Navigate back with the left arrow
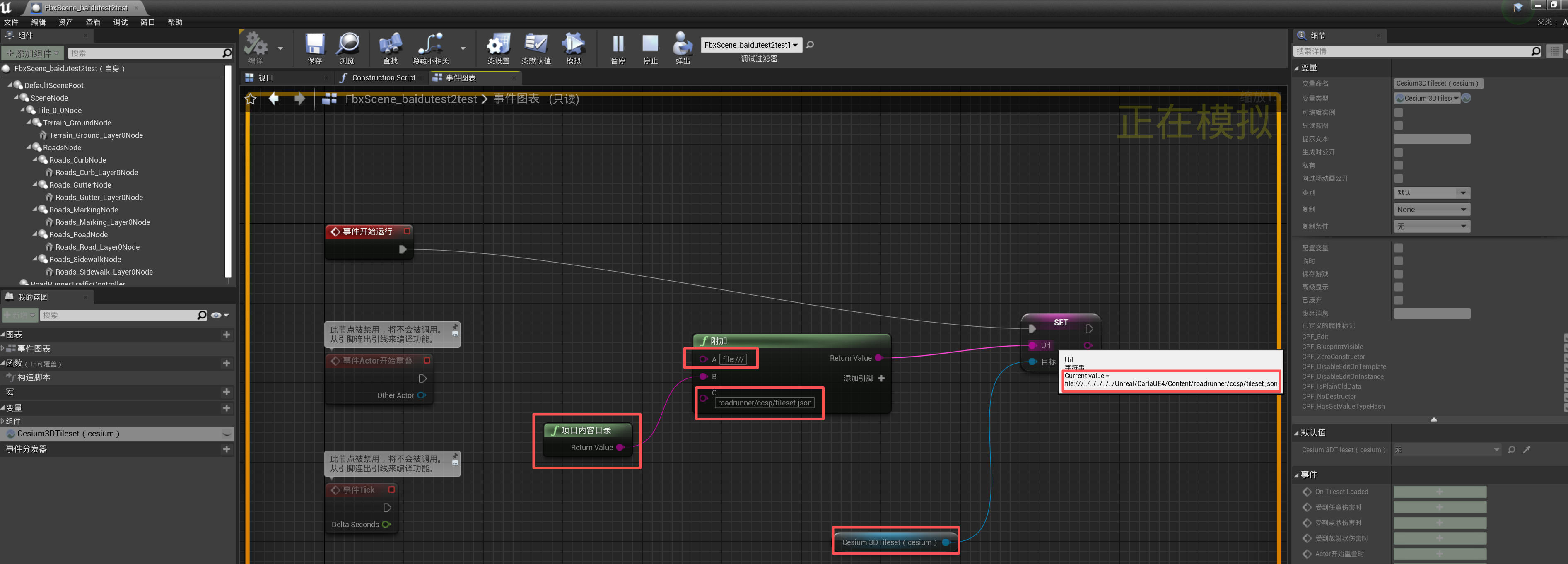The image size is (1568, 564). (274, 99)
